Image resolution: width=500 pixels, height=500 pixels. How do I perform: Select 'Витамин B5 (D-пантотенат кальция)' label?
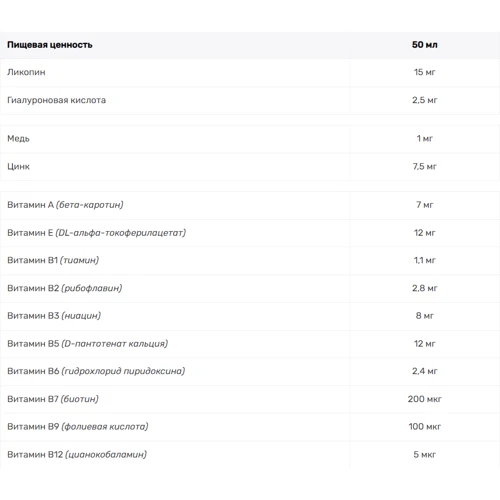(x=87, y=344)
